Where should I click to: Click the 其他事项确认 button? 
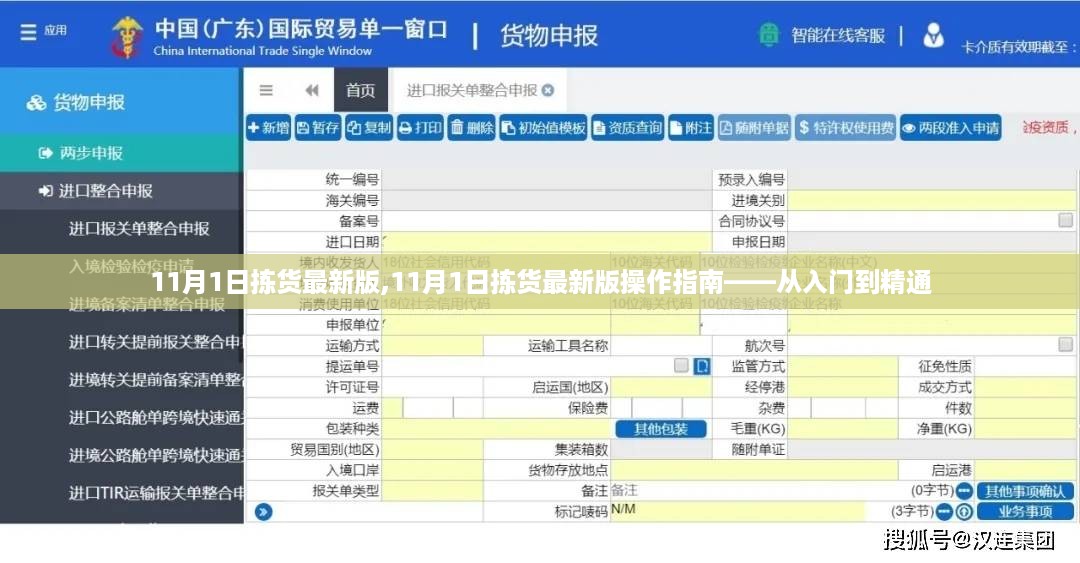[x=1025, y=491]
